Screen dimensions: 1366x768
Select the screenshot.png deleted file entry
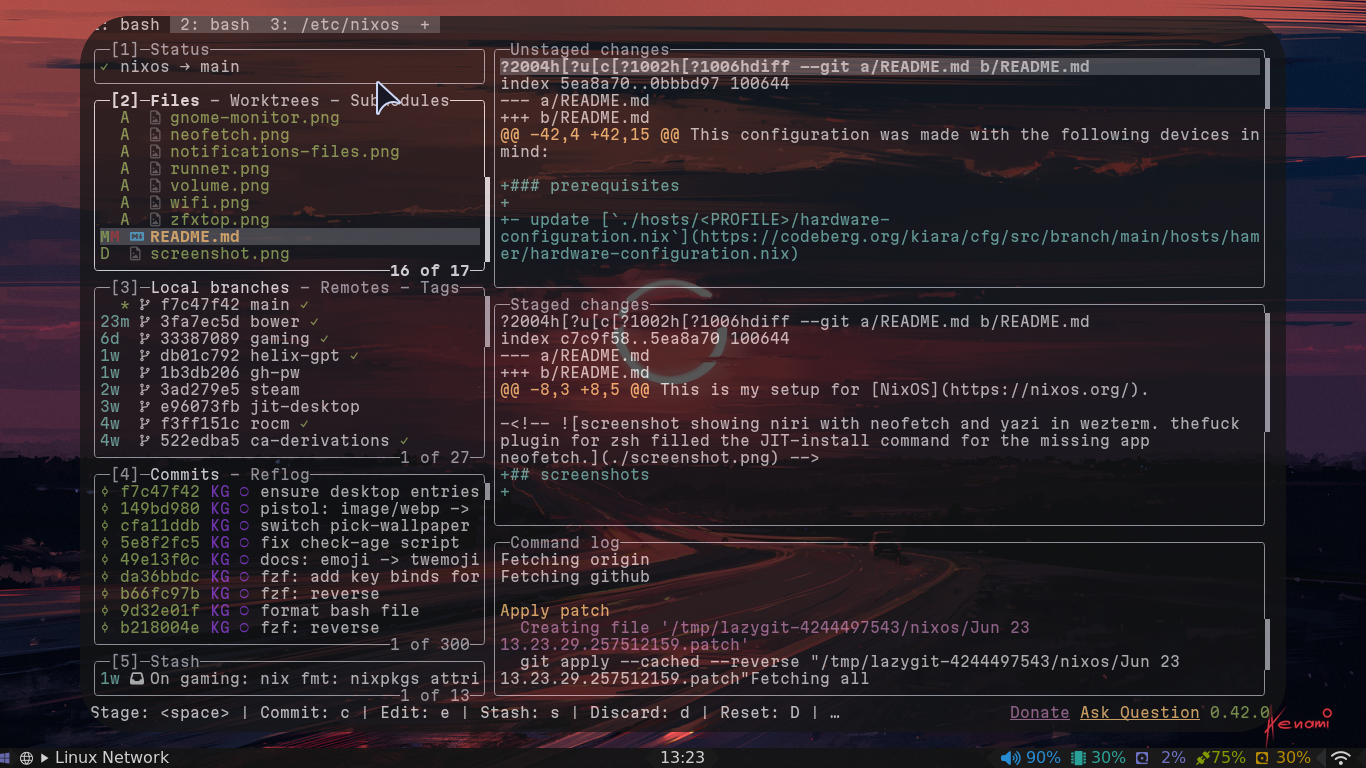[x=290, y=254]
